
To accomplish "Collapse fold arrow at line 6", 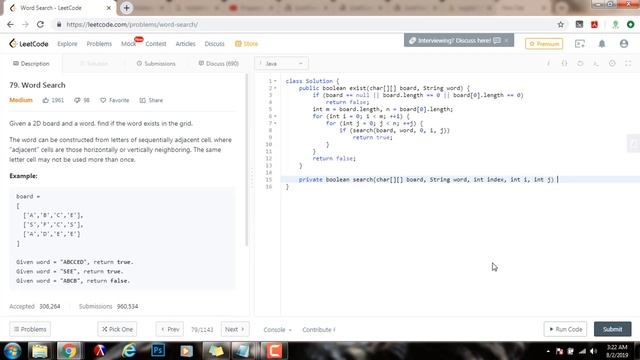I will (276, 116).
